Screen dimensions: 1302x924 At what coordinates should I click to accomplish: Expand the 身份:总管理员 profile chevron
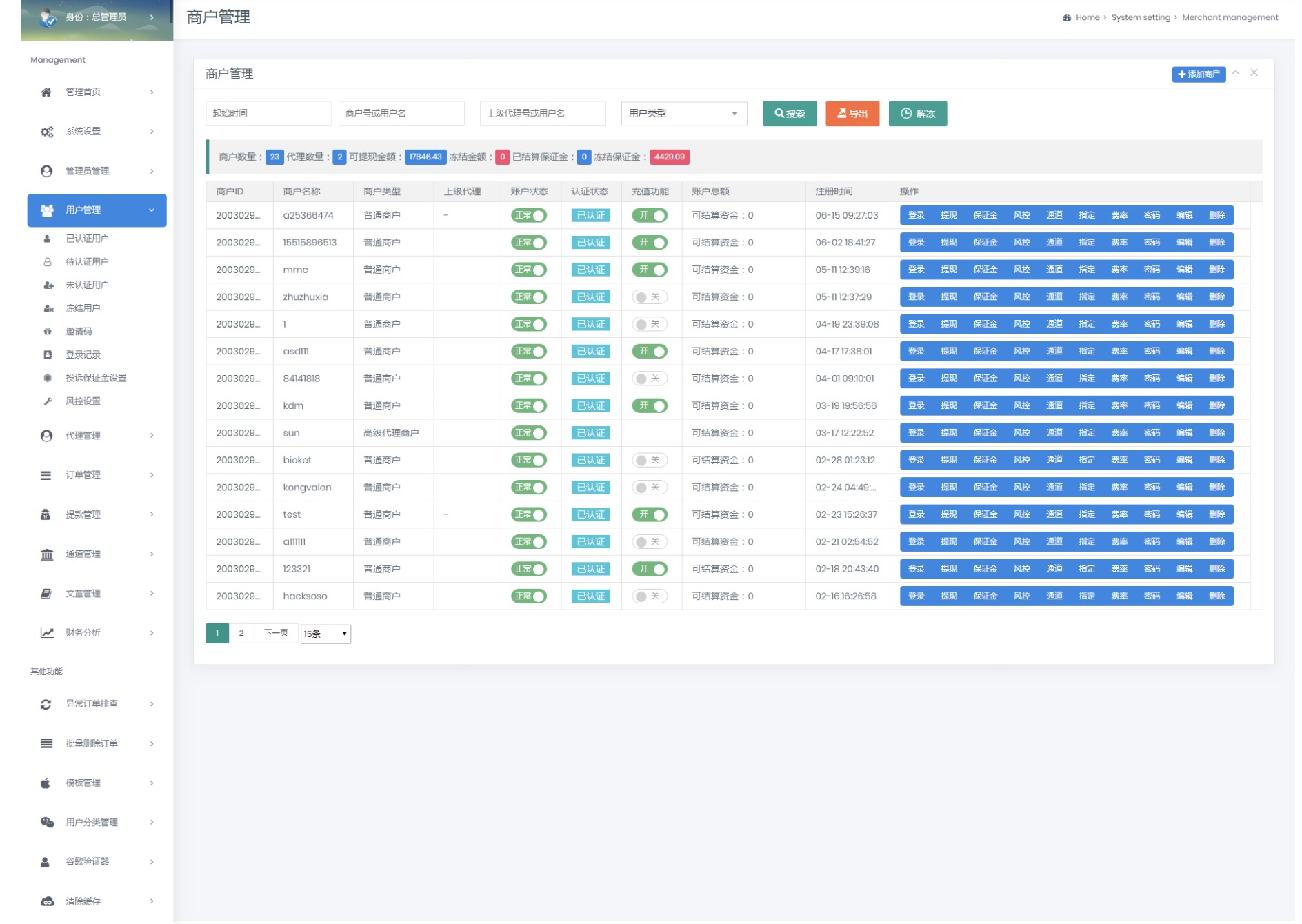pyautogui.click(x=152, y=17)
